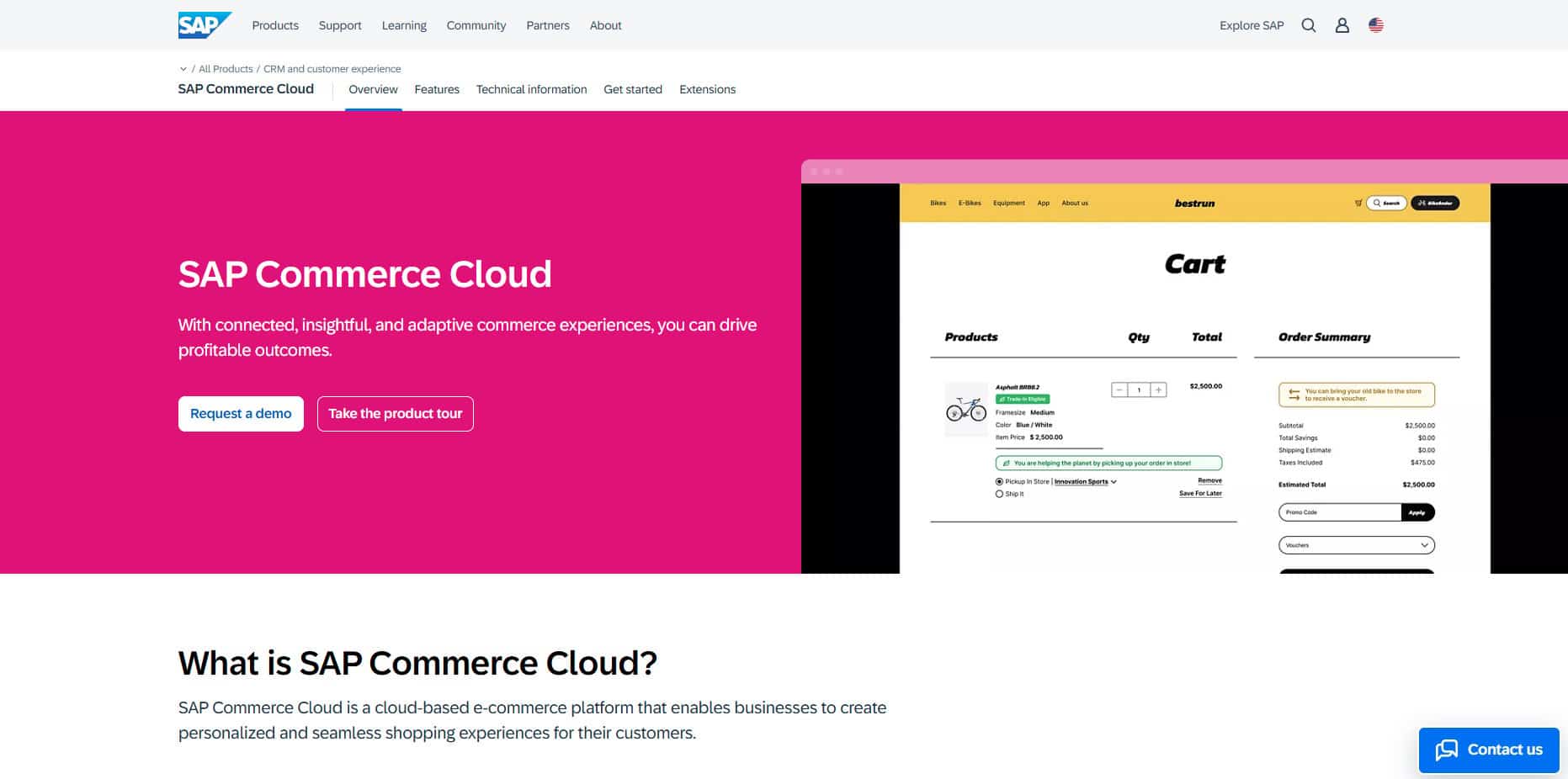Image resolution: width=1568 pixels, height=779 pixels.
Task: Decrease quantity with the minus button
Action: click(1119, 389)
